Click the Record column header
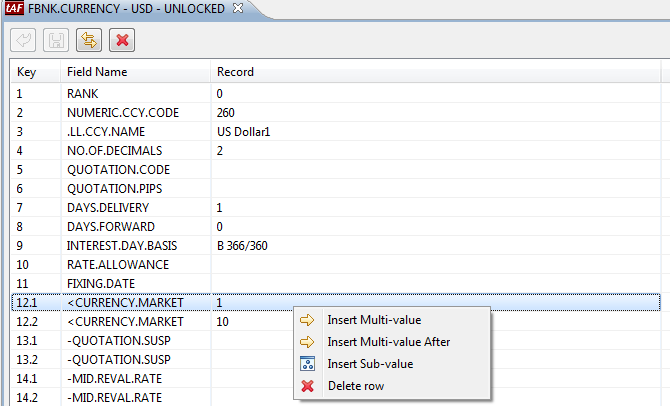This screenshot has width=670, height=406. coord(235,72)
